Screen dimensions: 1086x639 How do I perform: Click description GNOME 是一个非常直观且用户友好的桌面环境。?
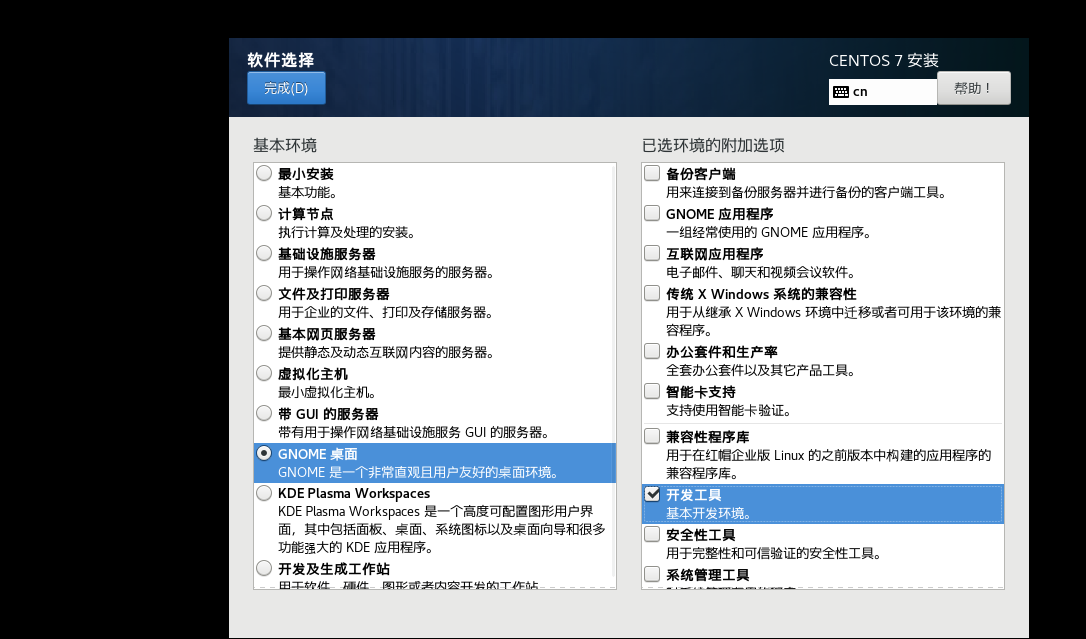(418, 472)
